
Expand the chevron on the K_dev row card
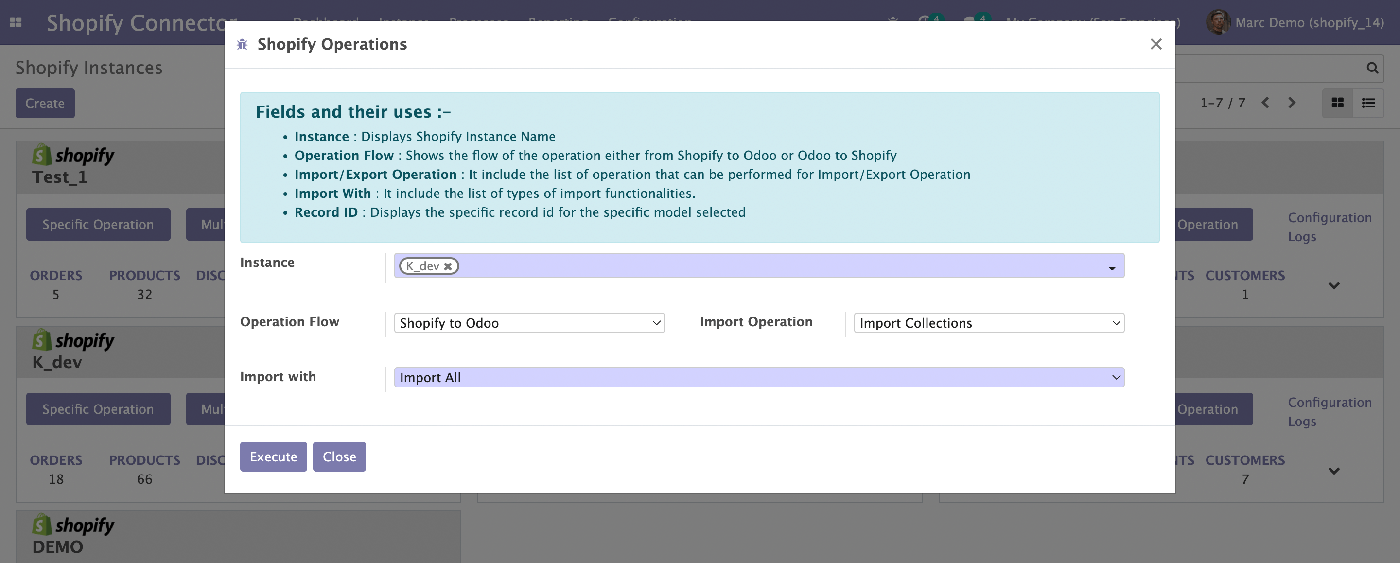pyautogui.click(x=1334, y=471)
